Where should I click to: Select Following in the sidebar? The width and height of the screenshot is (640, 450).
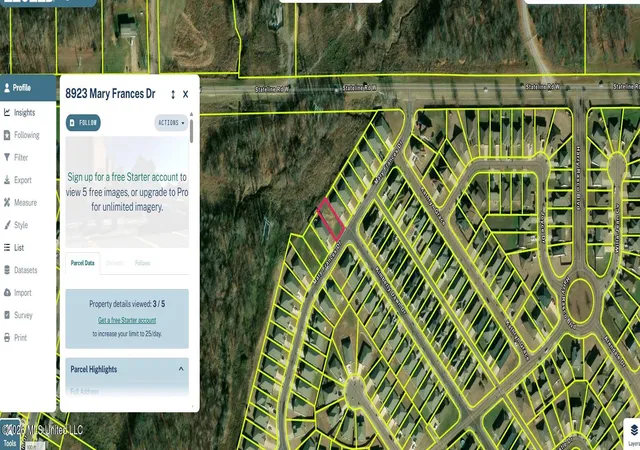pyautogui.click(x=28, y=135)
